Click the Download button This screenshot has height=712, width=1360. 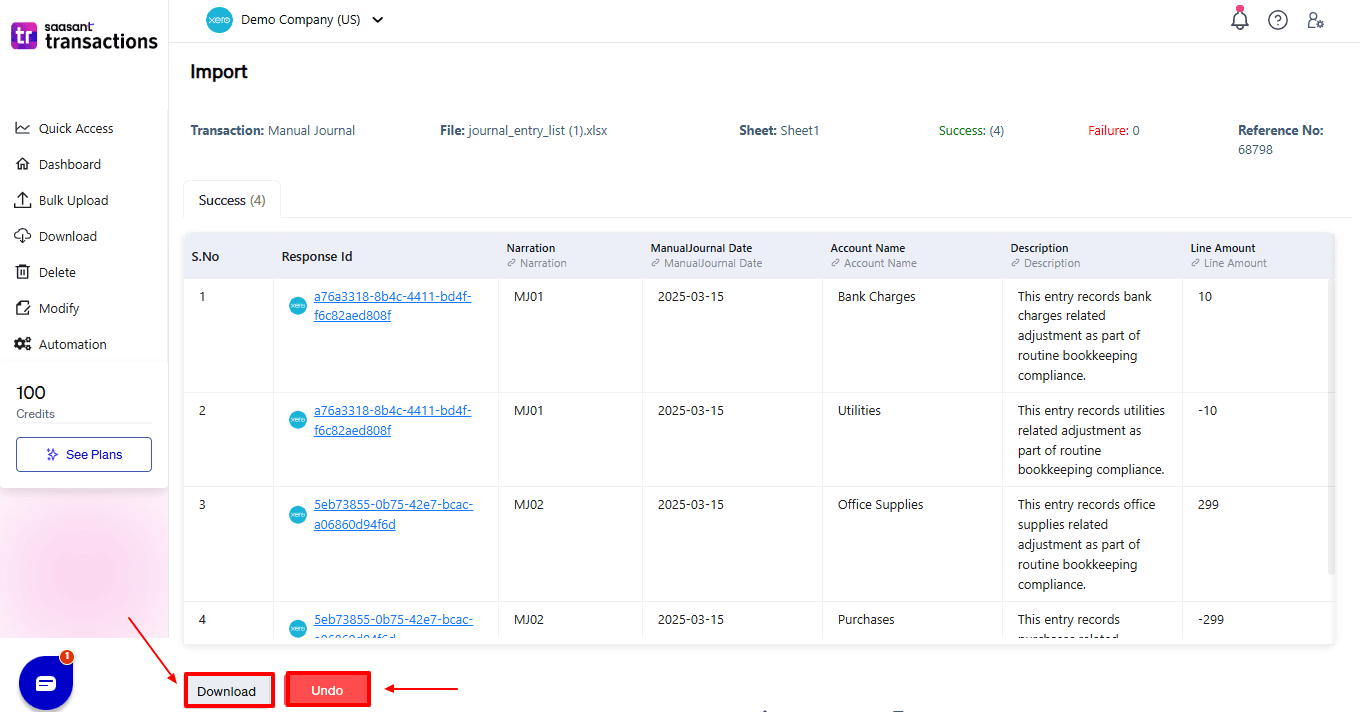(229, 690)
